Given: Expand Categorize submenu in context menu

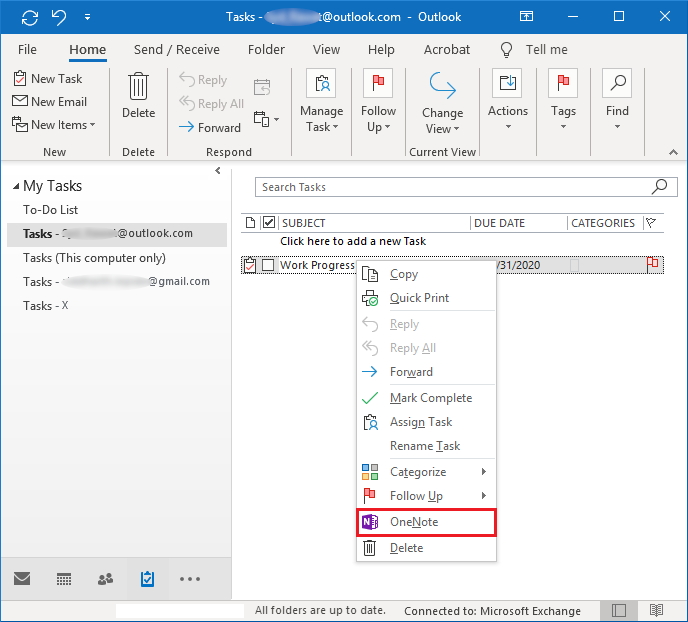Looking at the screenshot, I should click(x=426, y=472).
